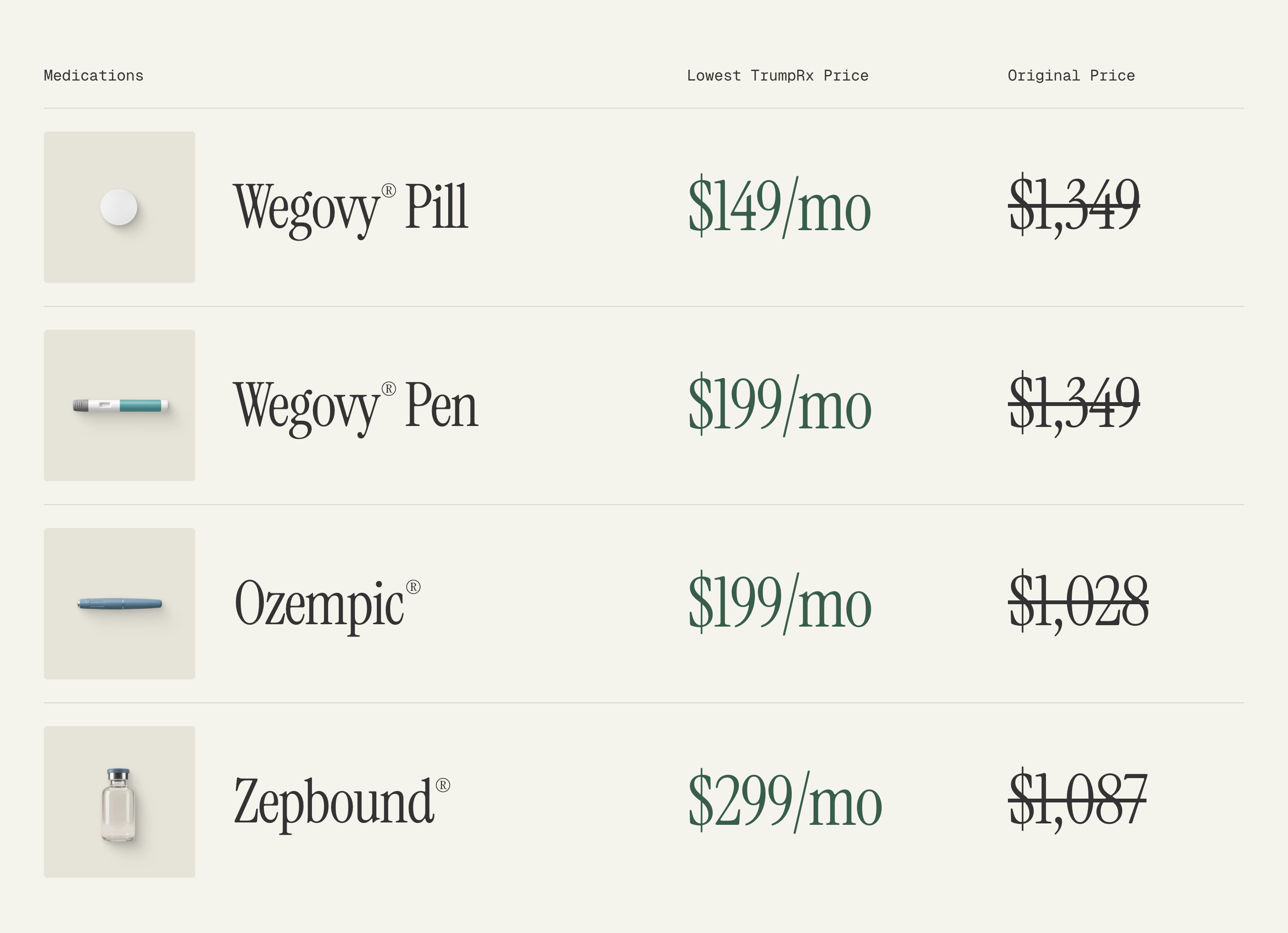The image size is (1288, 933).
Task: Click the Lowest TrumpRx Price header
Action: (x=777, y=76)
